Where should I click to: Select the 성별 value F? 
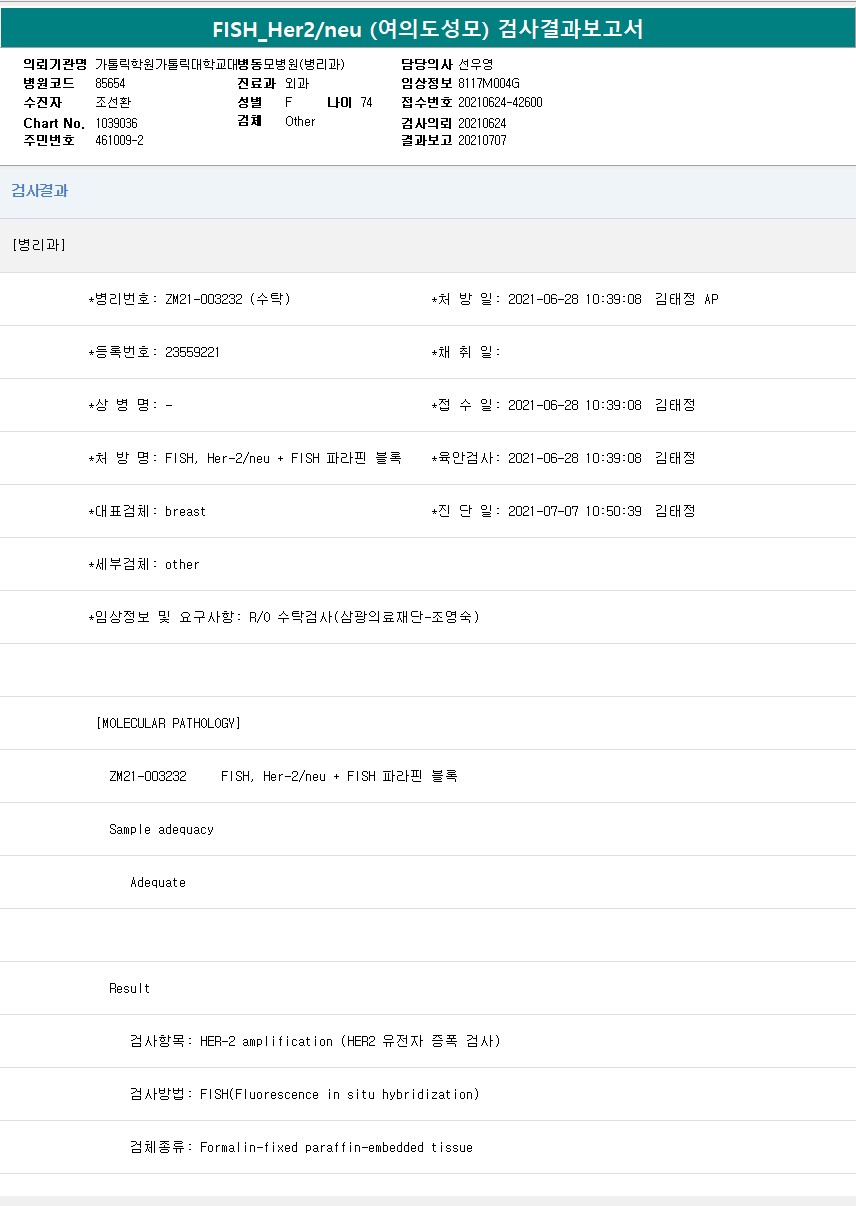289,102
